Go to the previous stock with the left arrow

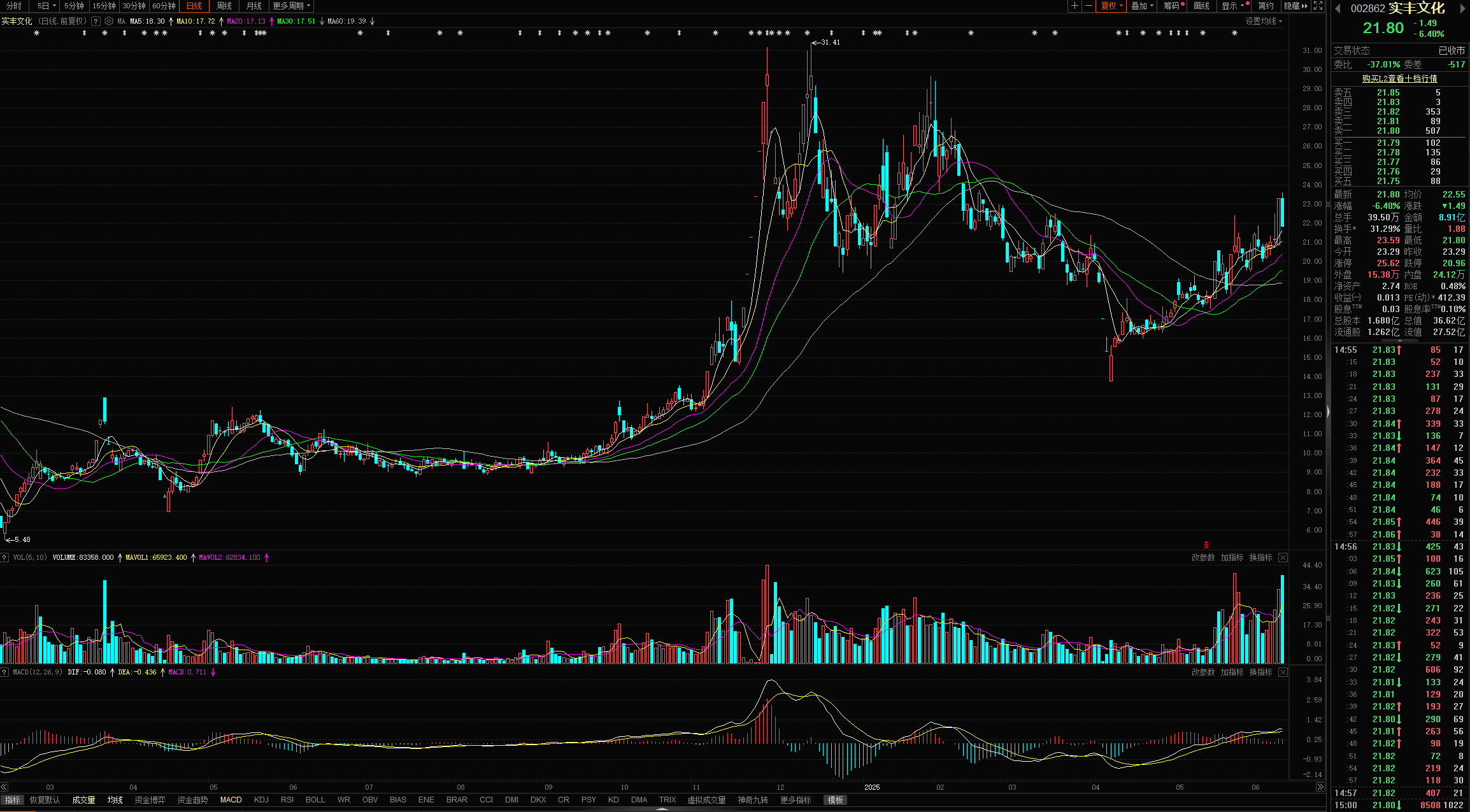1338,8
